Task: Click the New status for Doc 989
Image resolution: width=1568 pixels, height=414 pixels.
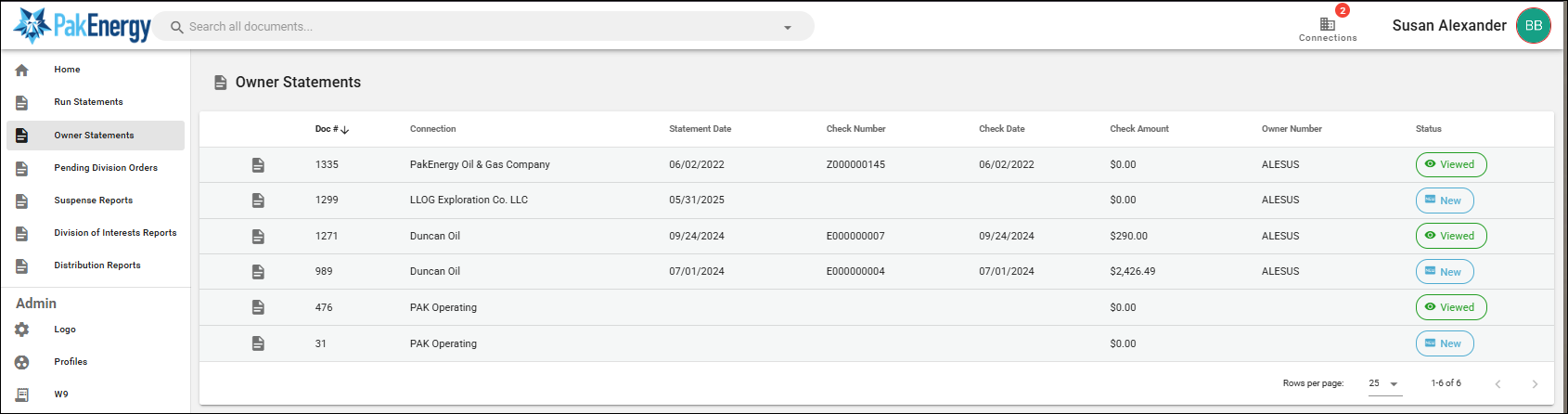Action: pyautogui.click(x=1445, y=272)
